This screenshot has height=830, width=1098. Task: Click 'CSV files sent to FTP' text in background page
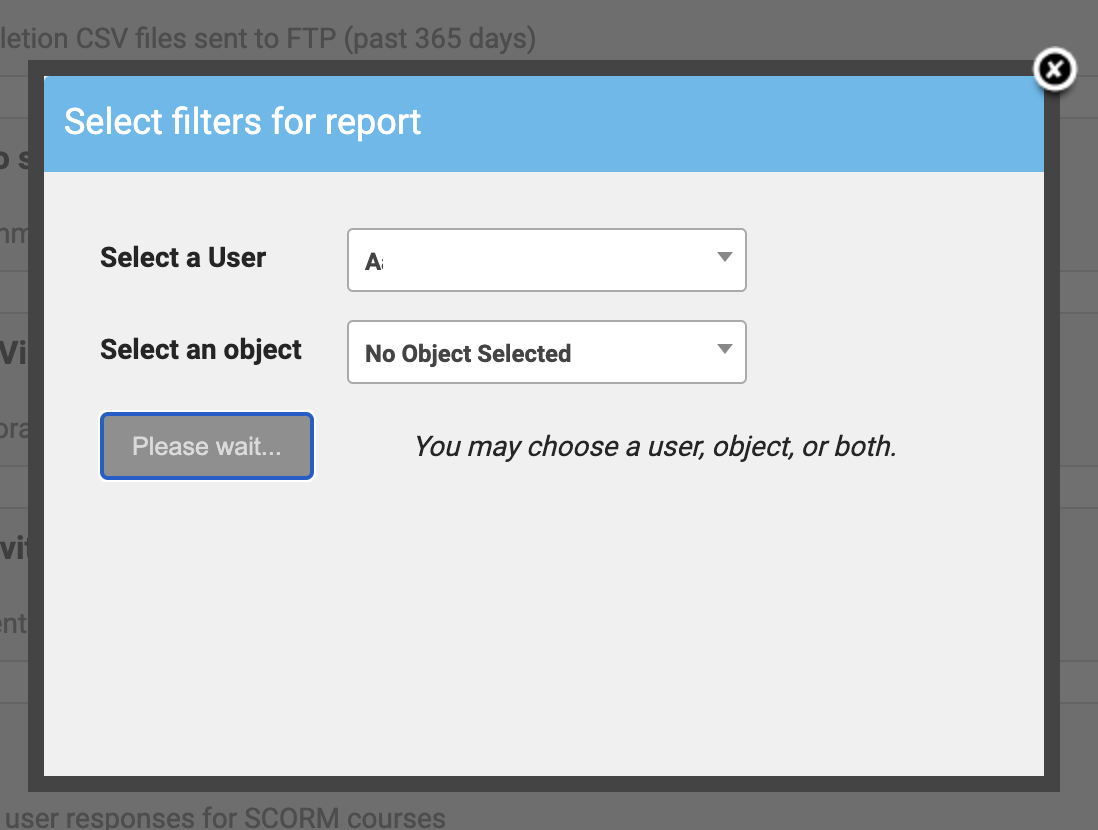(206, 39)
